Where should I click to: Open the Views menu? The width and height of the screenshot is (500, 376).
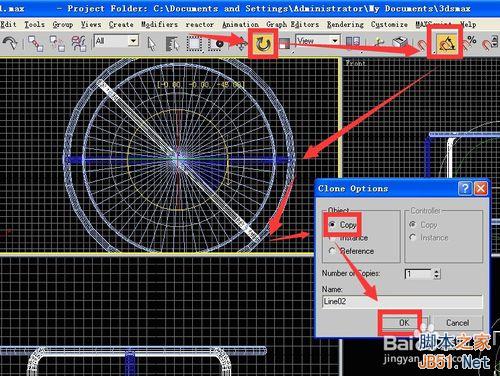tap(91, 24)
